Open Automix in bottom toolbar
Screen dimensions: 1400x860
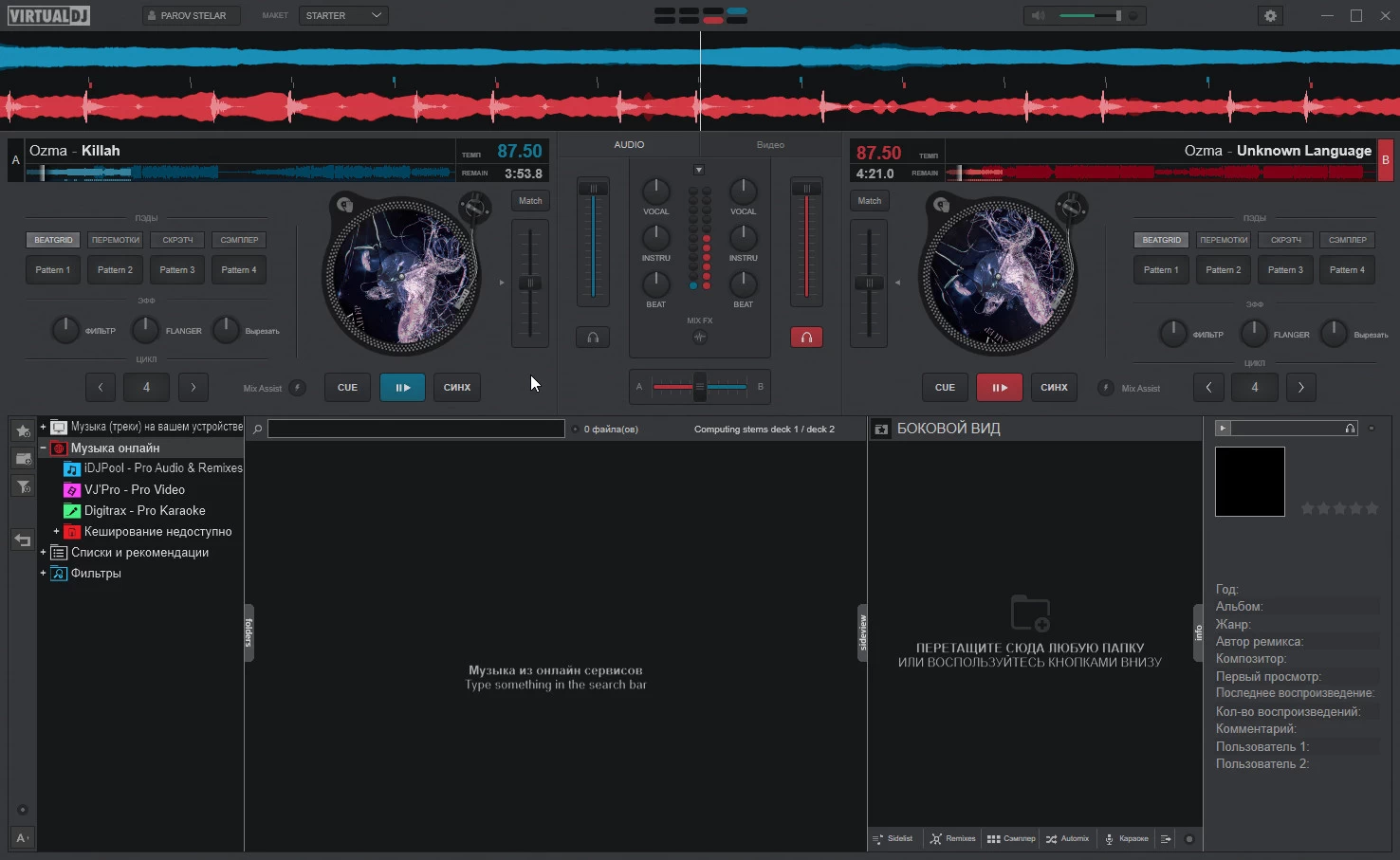point(1067,839)
